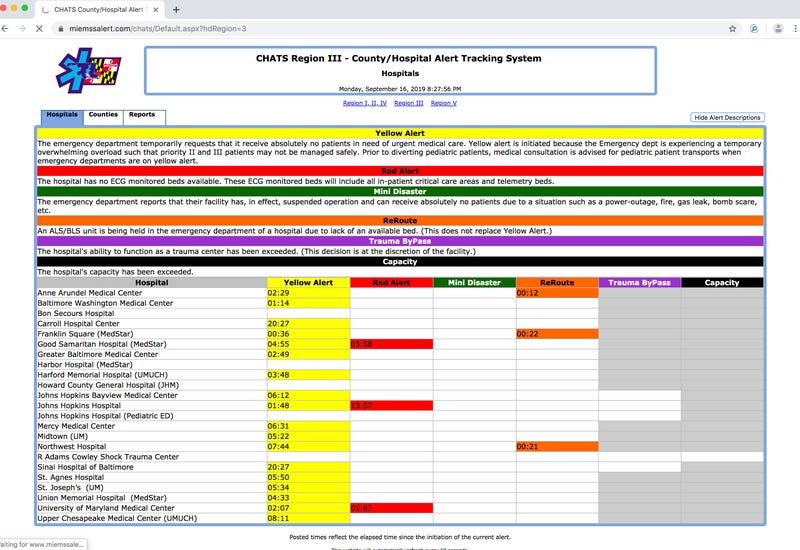Select the CHATS County/Hospital Alert browser tab
The height and width of the screenshot is (550, 800).
(99, 10)
